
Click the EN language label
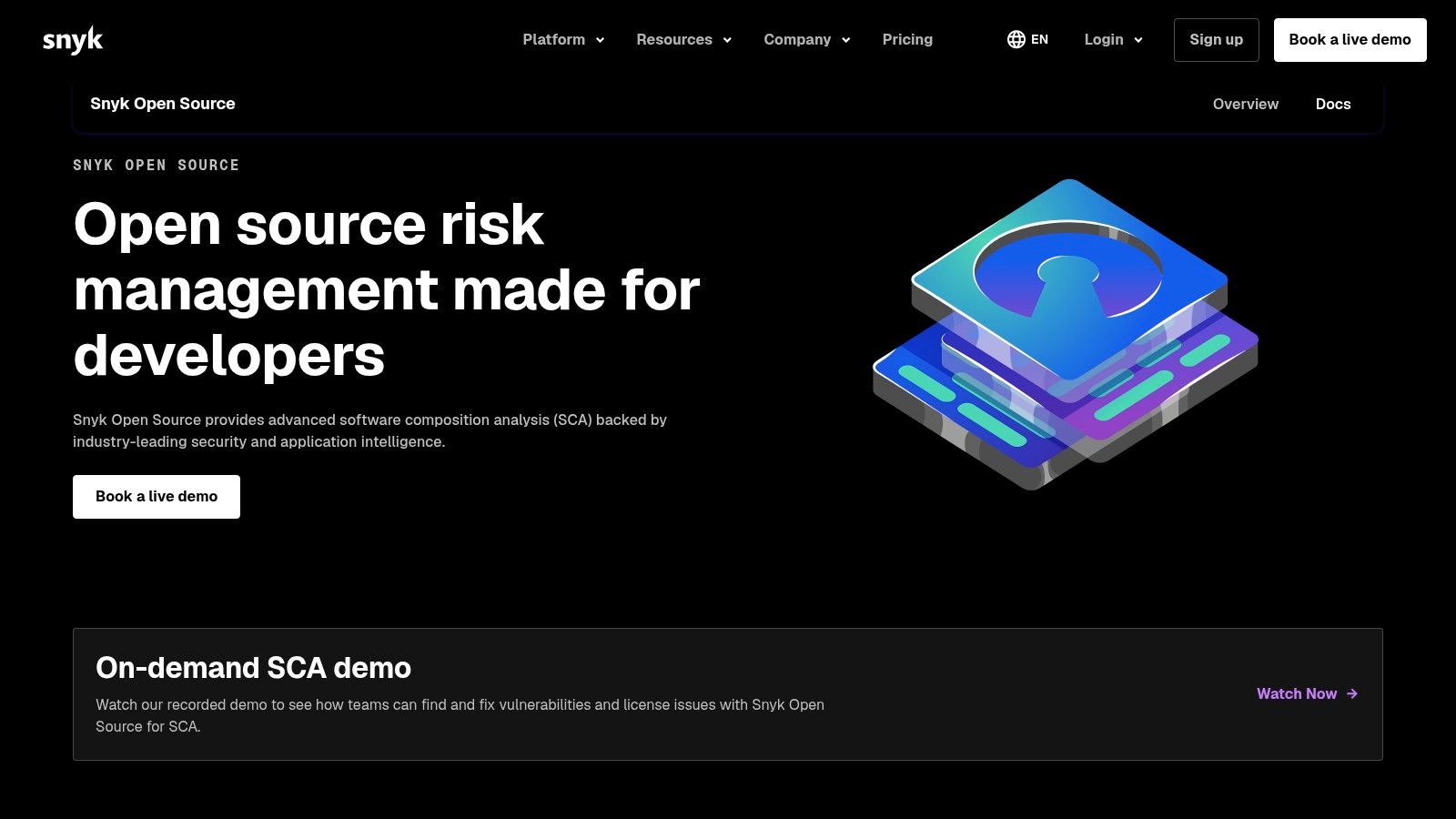[x=1039, y=39]
